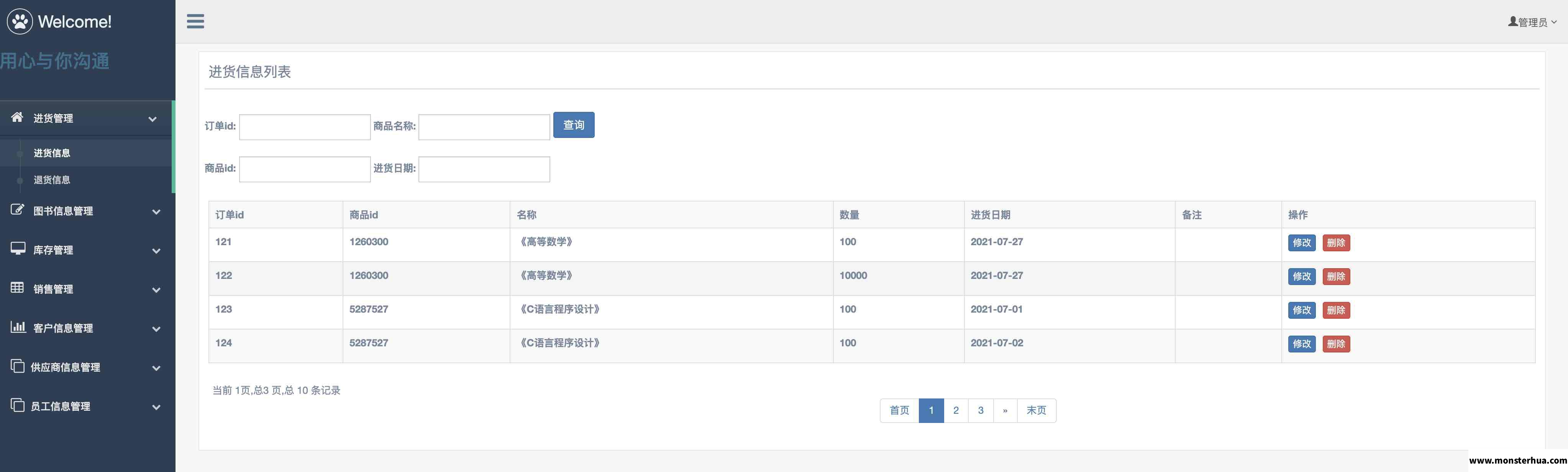
Task: Select pagination page 1
Action: [931, 411]
